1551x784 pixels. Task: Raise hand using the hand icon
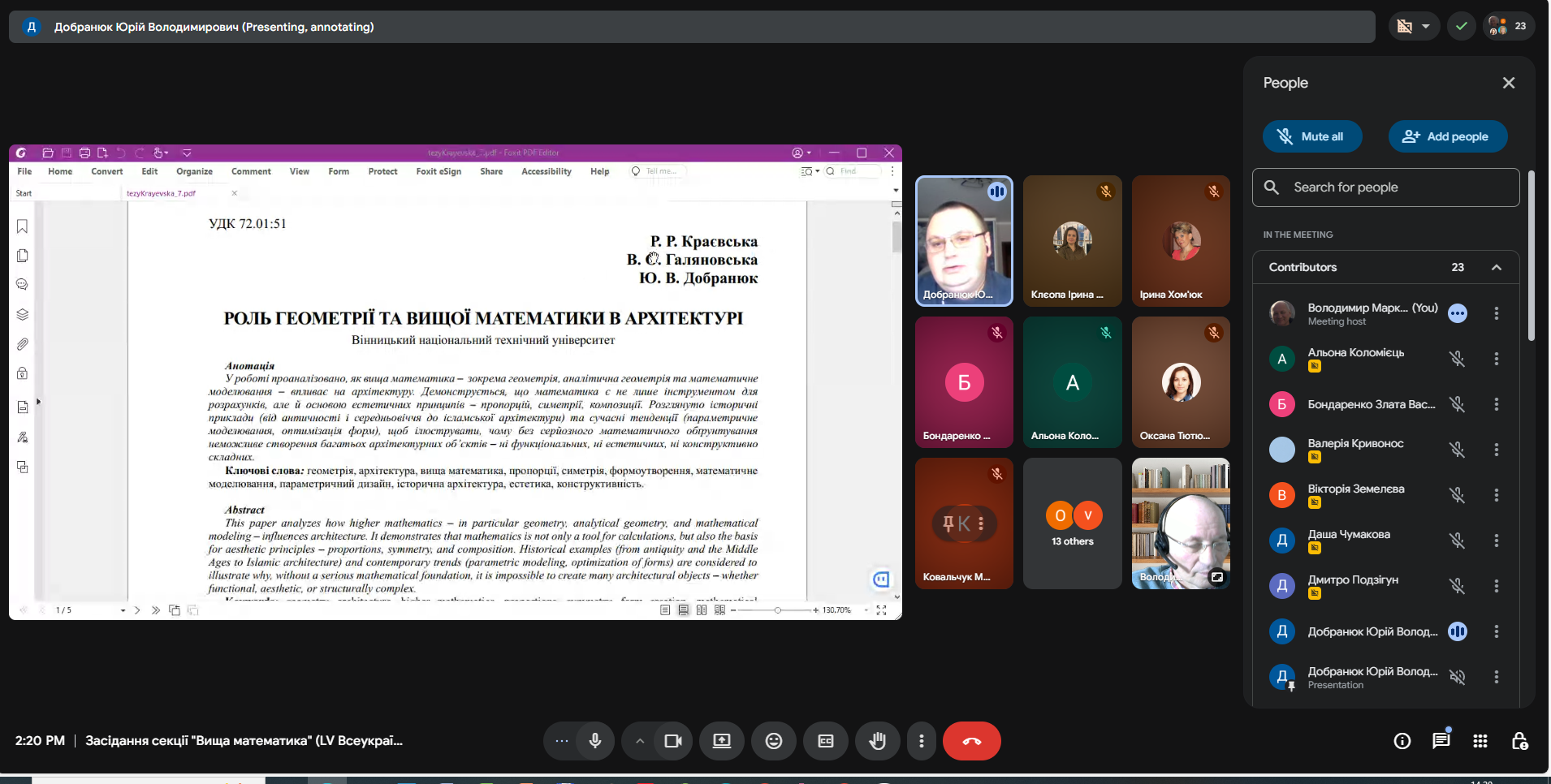point(877,741)
